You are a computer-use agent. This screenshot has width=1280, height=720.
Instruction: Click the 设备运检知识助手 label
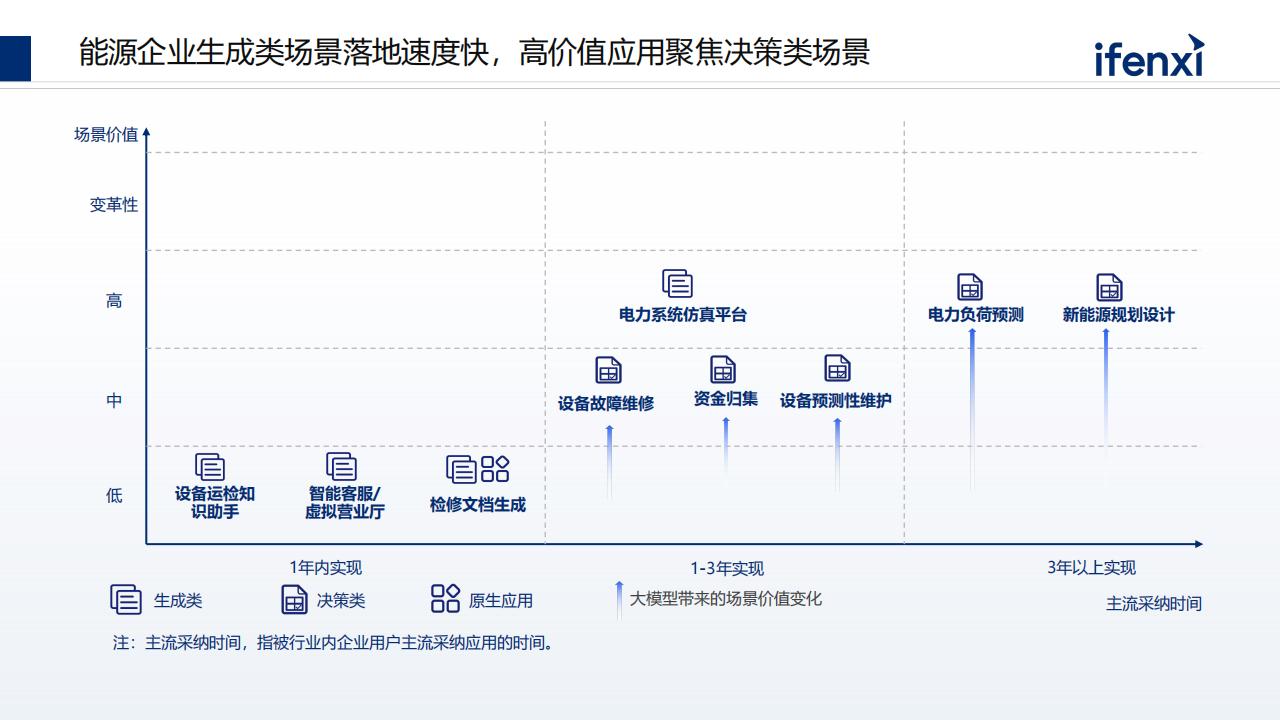[215, 503]
